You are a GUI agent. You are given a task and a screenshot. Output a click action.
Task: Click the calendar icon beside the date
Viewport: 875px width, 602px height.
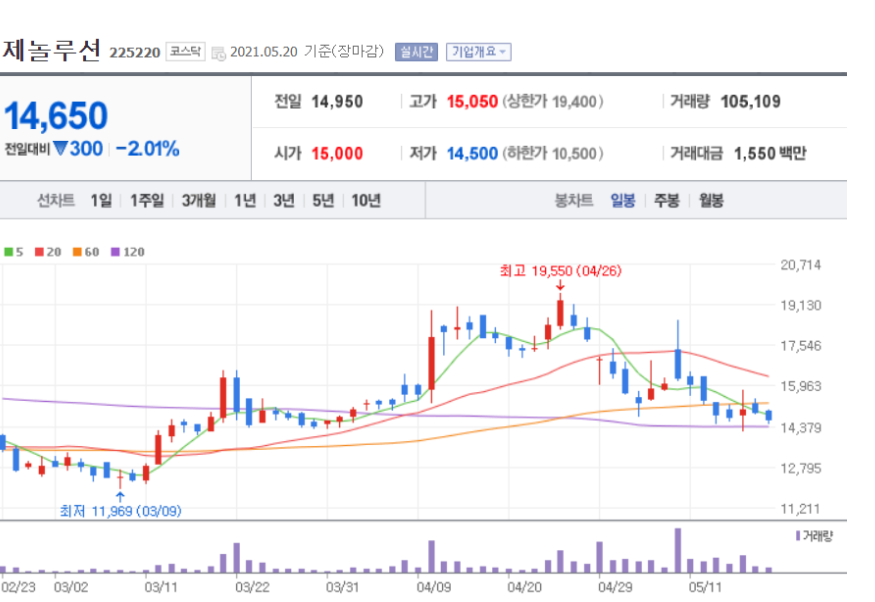219,53
